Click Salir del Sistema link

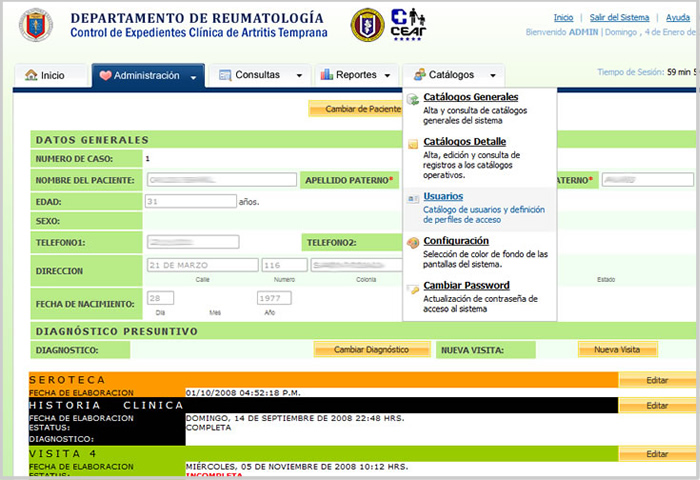click(619, 17)
